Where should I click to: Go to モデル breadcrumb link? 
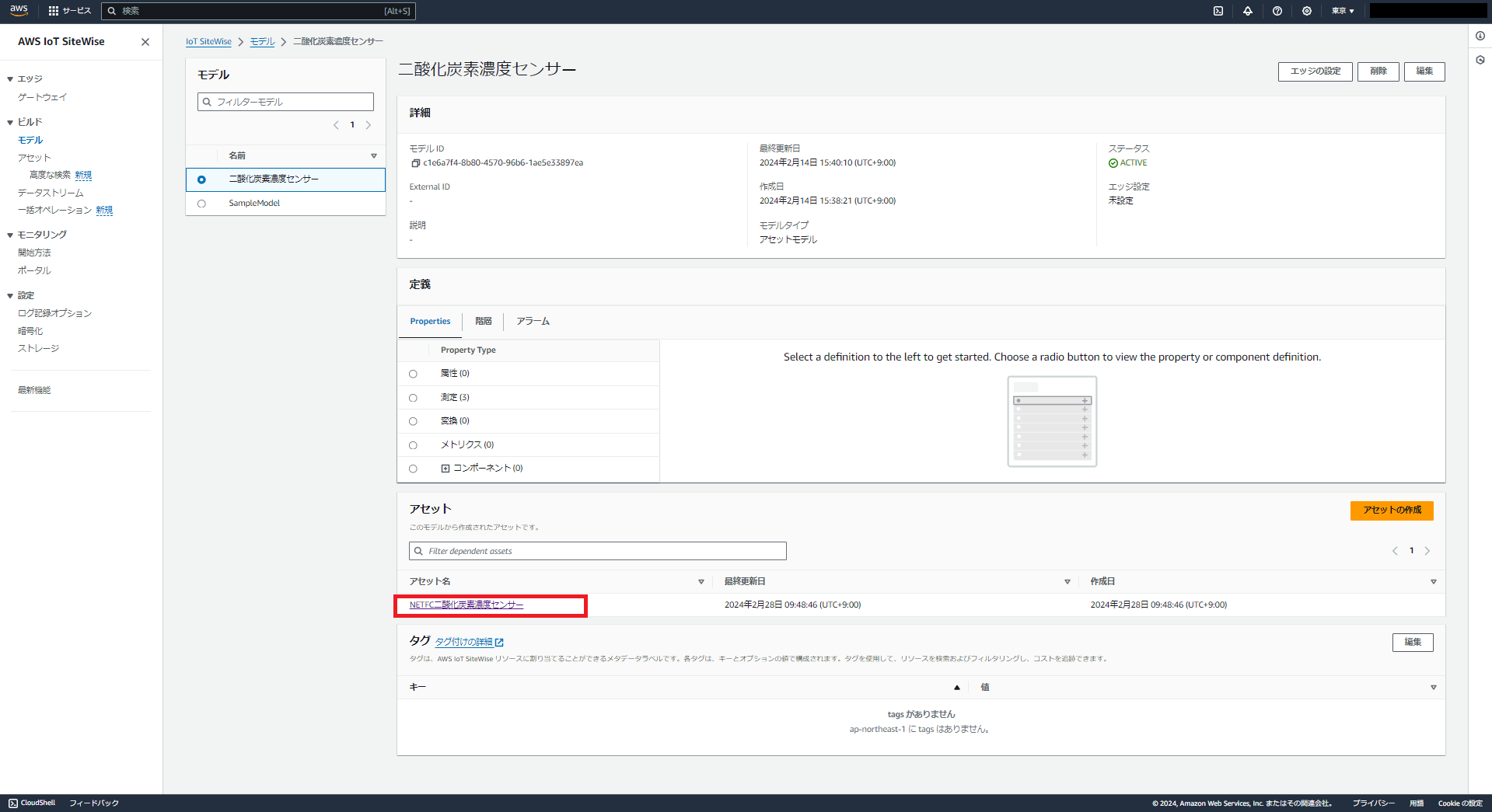point(262,42)
